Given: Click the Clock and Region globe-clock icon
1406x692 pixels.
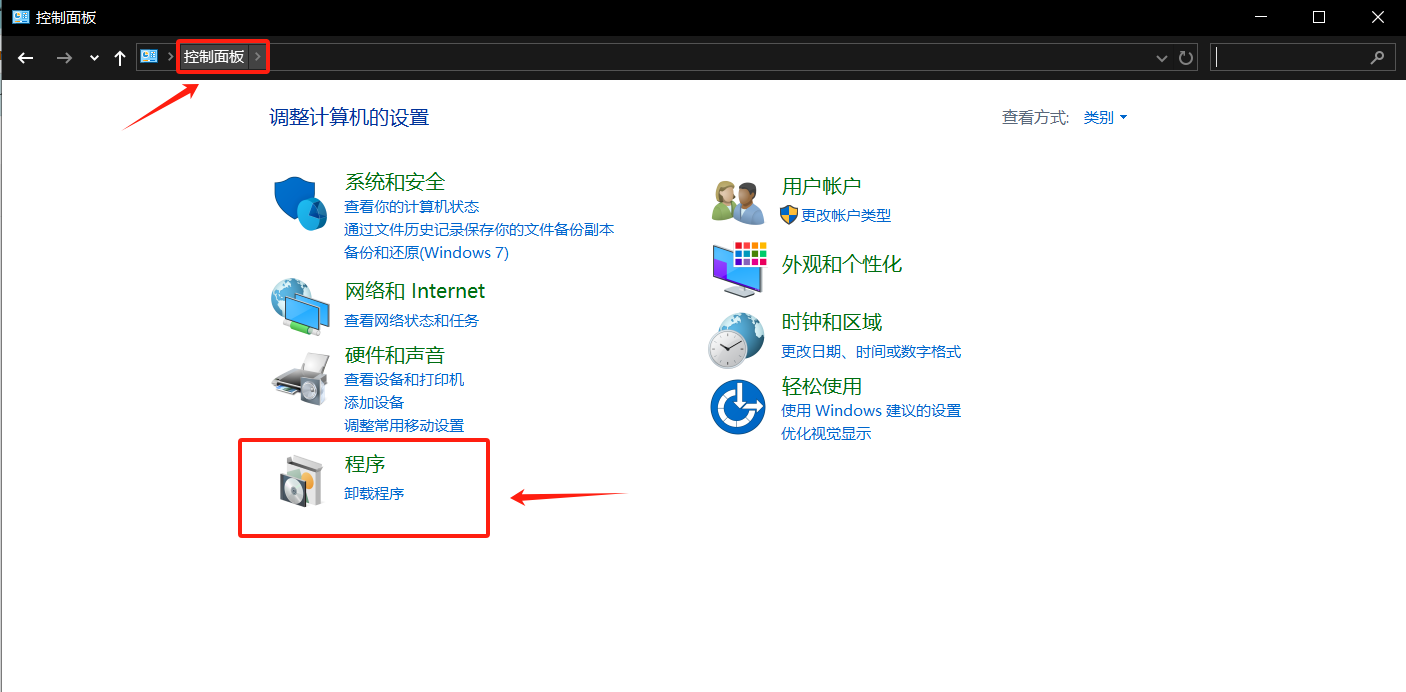Looking at the screenshot, I should pyautogui.click(x=738, y=340).
